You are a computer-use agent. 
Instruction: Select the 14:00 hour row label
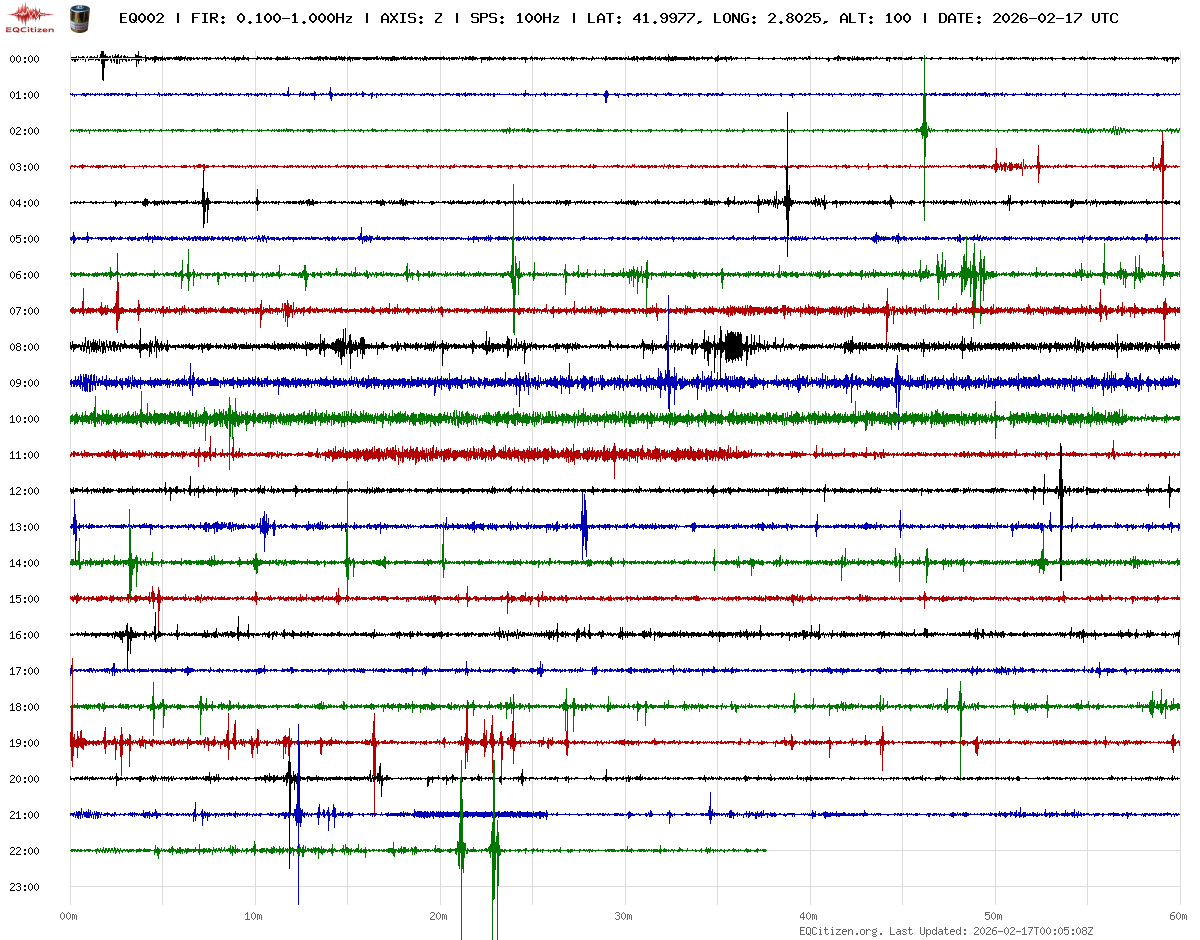tap(24, 563)
